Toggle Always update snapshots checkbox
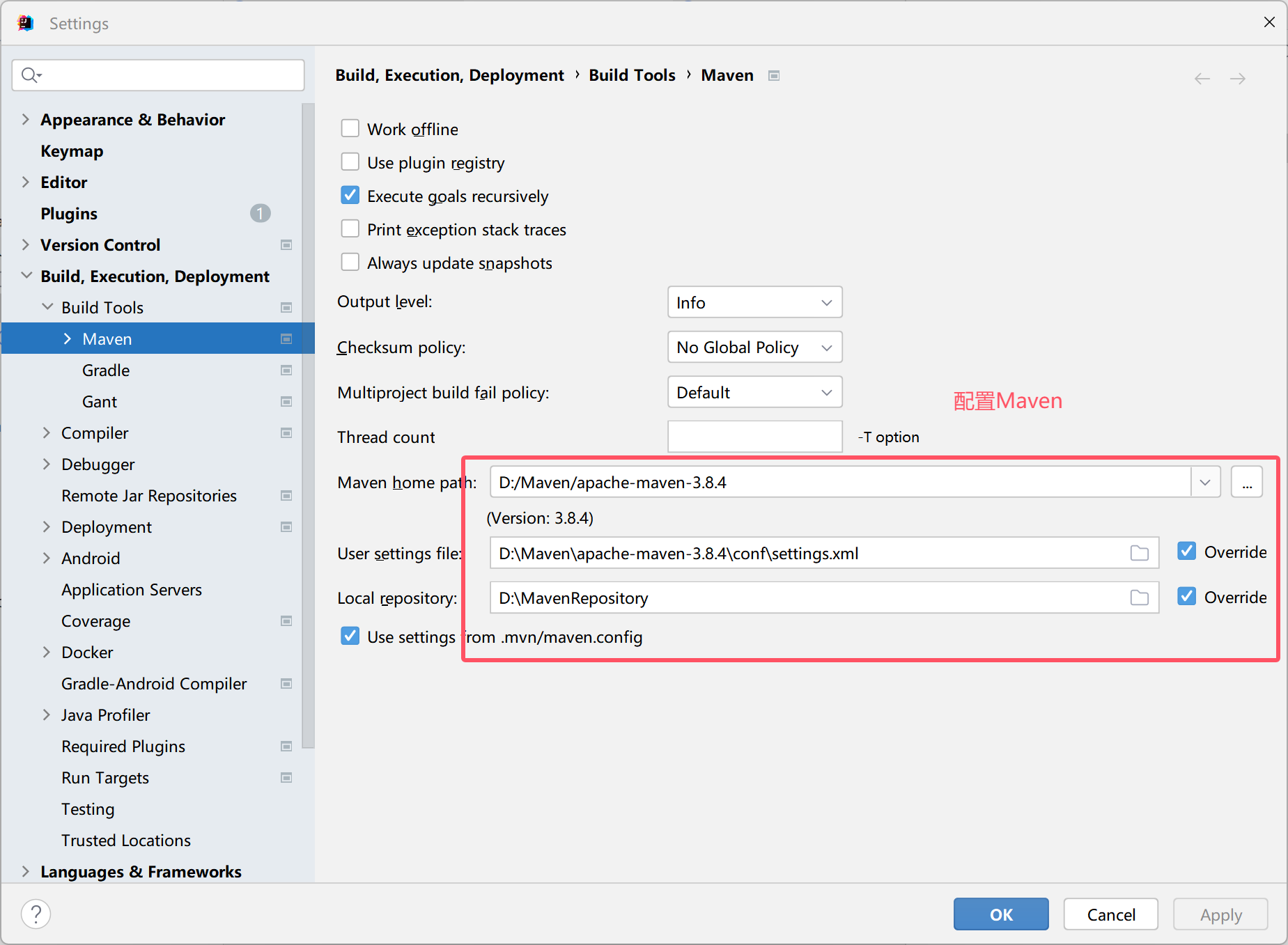Screen dimensions: 1288x945 click(350, 262)
